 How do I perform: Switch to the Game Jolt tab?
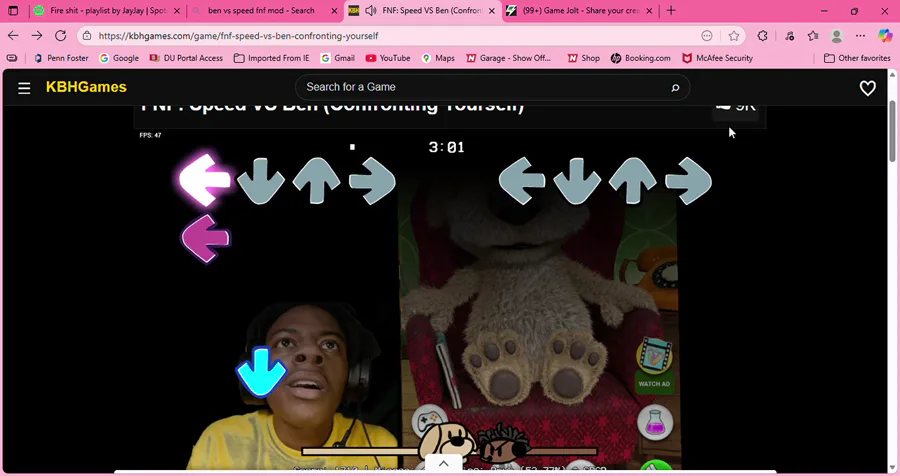580,10
